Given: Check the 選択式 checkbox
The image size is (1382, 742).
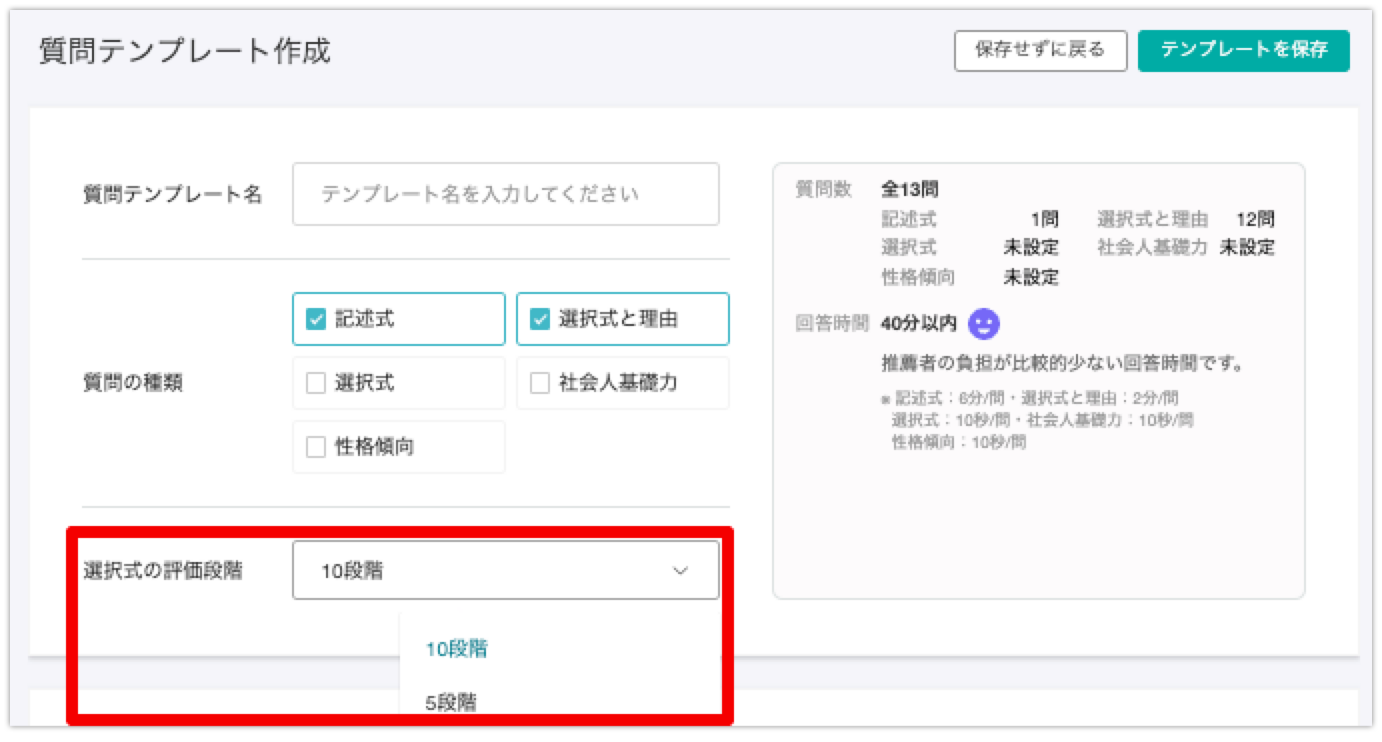Looking at the screenshot, I should coord(316,383).
